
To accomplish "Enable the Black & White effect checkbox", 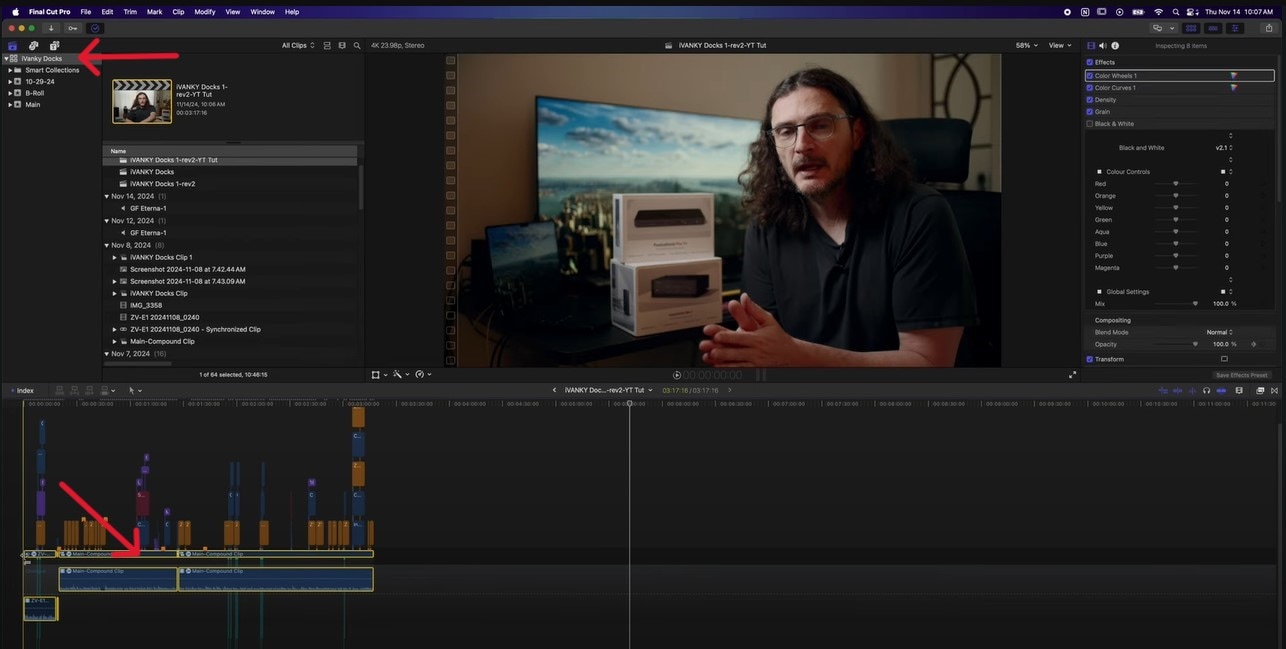I will pyautogui.click(x=1090, y=124).
